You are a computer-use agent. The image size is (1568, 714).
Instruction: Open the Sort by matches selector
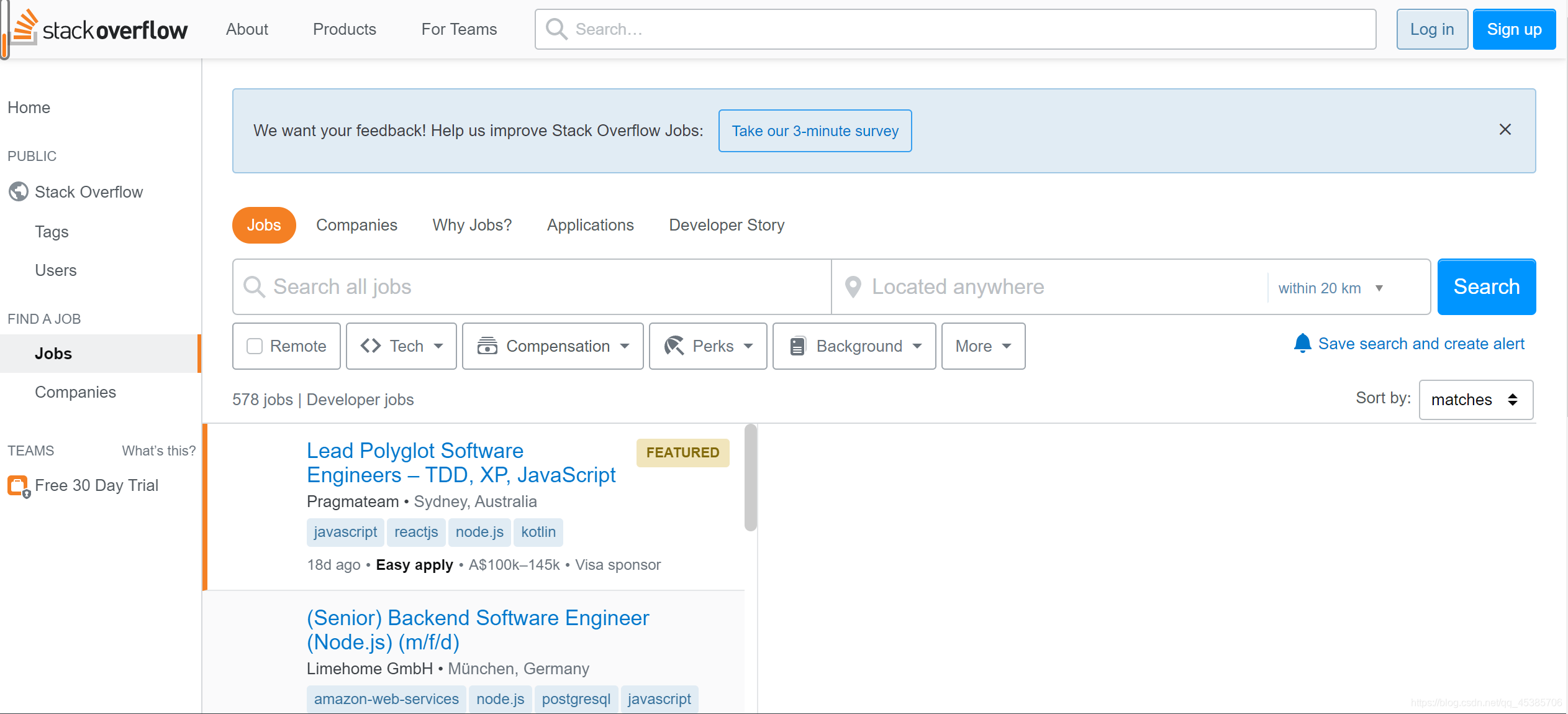pyautogui.click(x=1475, y=400)
